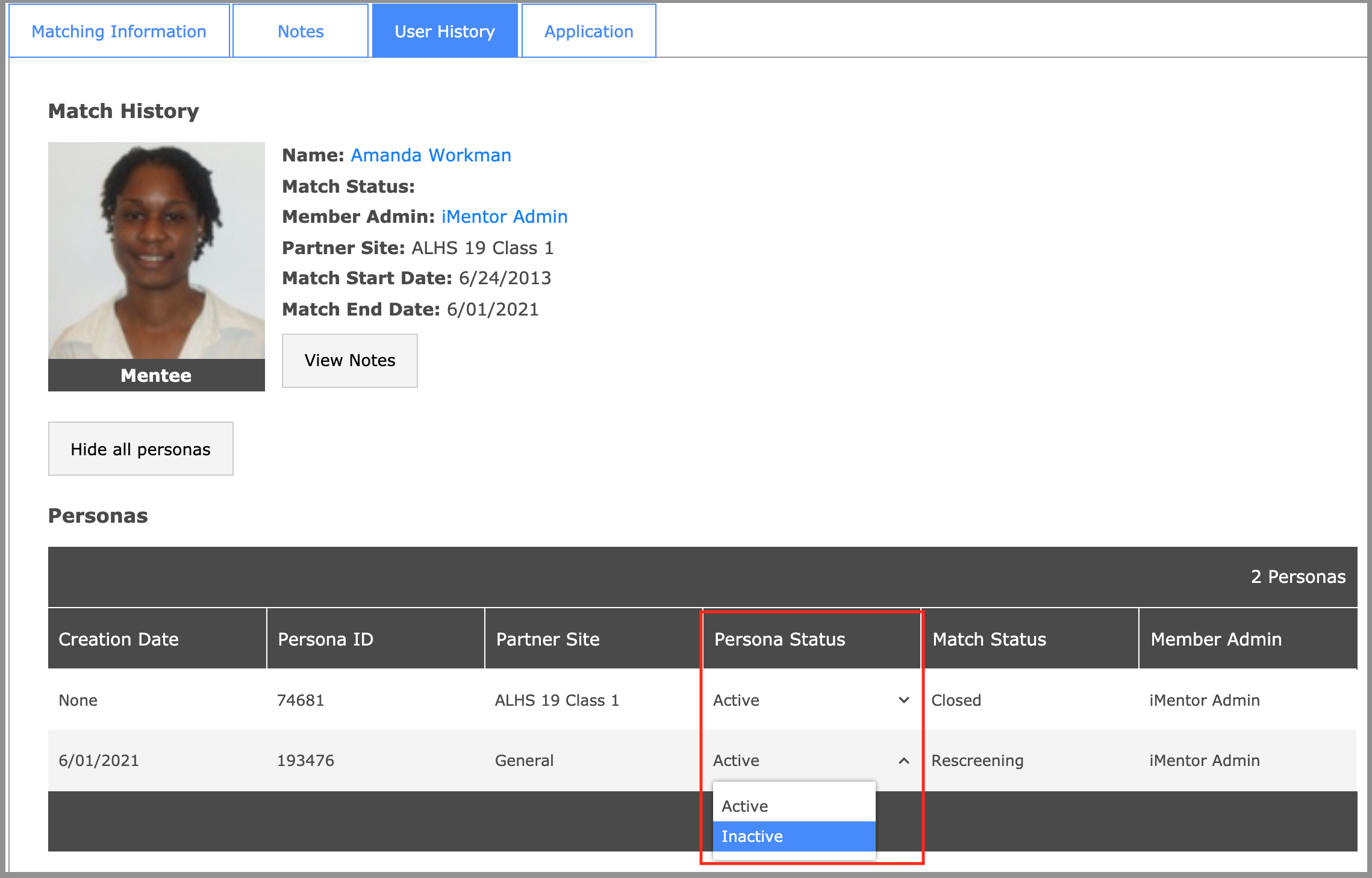Click the Hide all personas button
1372x878 pixels.
coord(140,449)
